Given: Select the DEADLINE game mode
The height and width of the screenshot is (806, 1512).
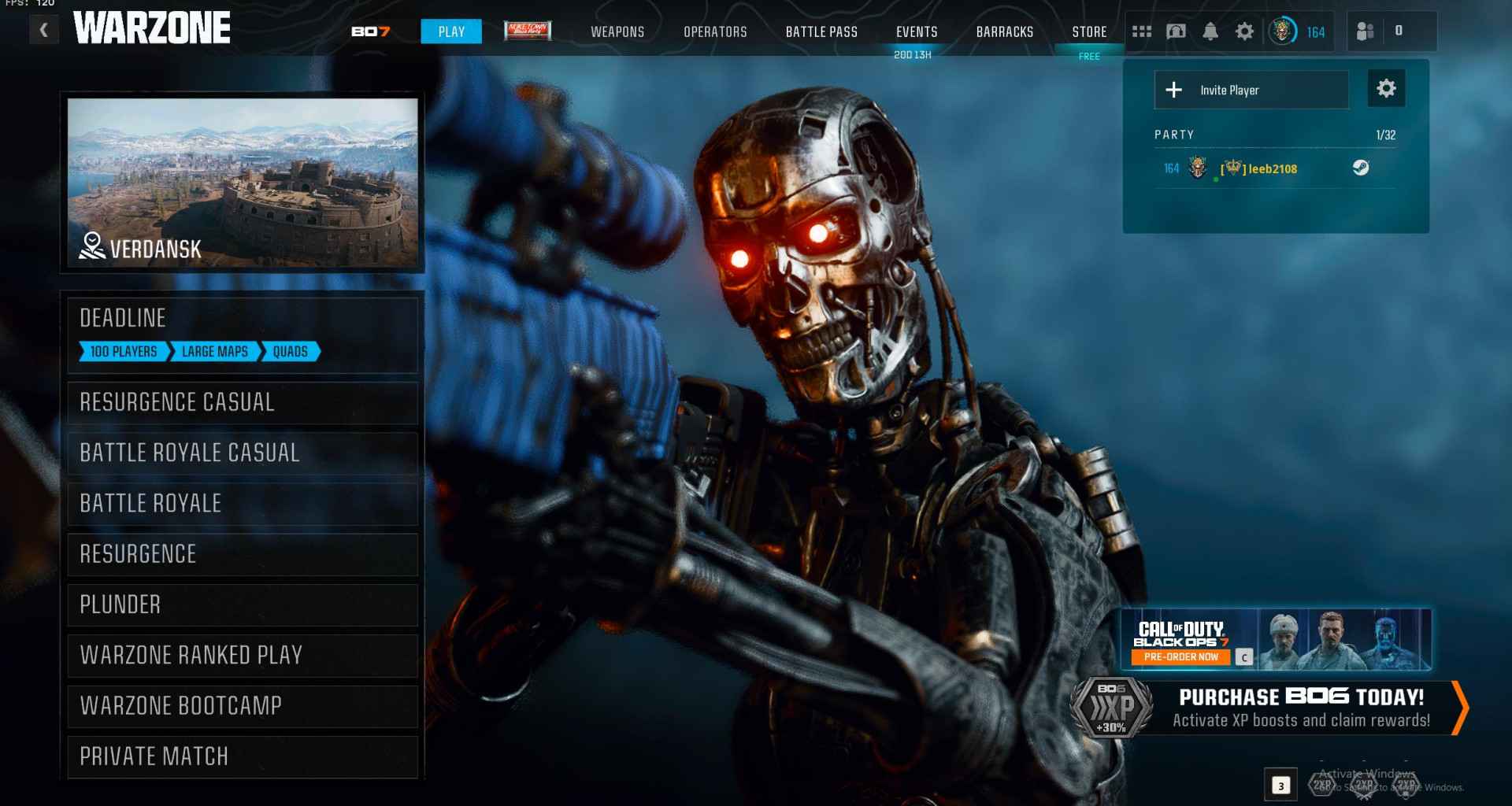Looking at the screenshot, I should (x=243, y=335).
